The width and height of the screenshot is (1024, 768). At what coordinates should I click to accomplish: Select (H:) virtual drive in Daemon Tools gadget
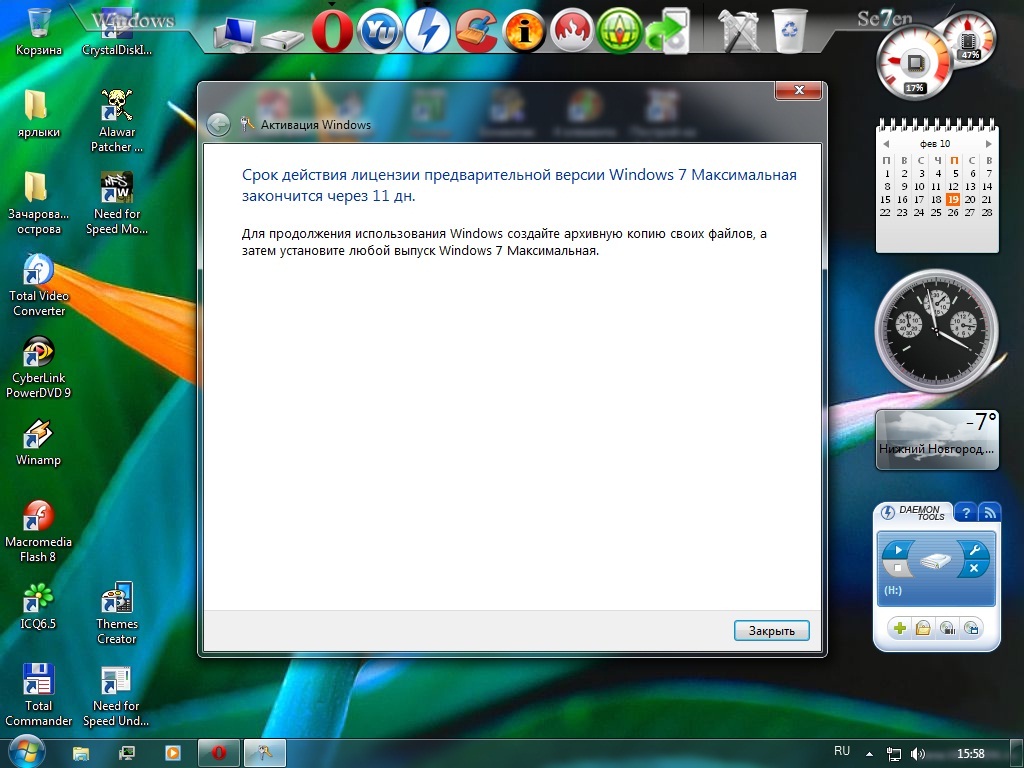coord(893,590)
